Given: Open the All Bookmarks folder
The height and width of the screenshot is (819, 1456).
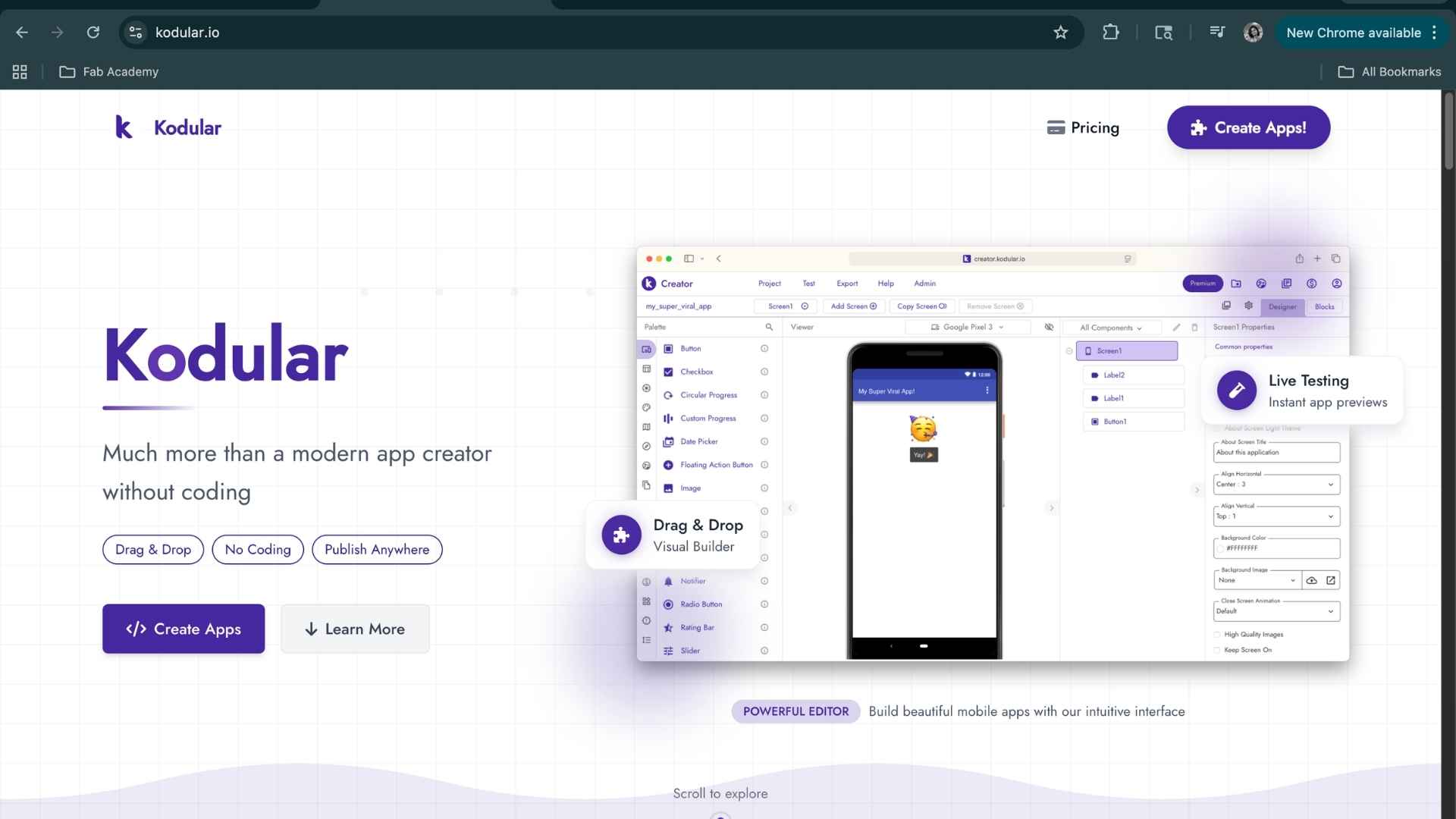Looking at the screenshot, I should tap(1389, 72).
